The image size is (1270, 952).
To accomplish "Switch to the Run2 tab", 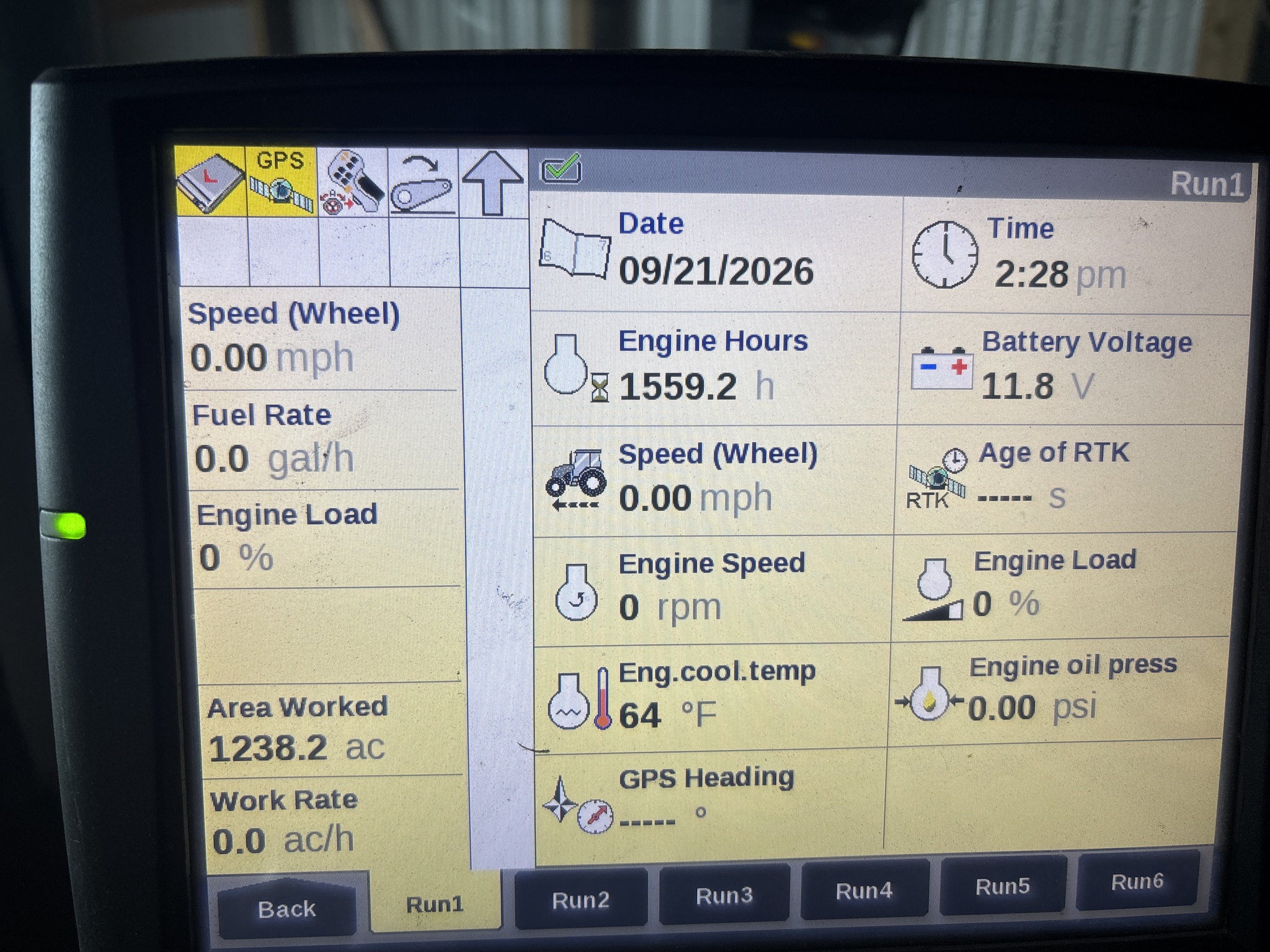I will 581,899.
